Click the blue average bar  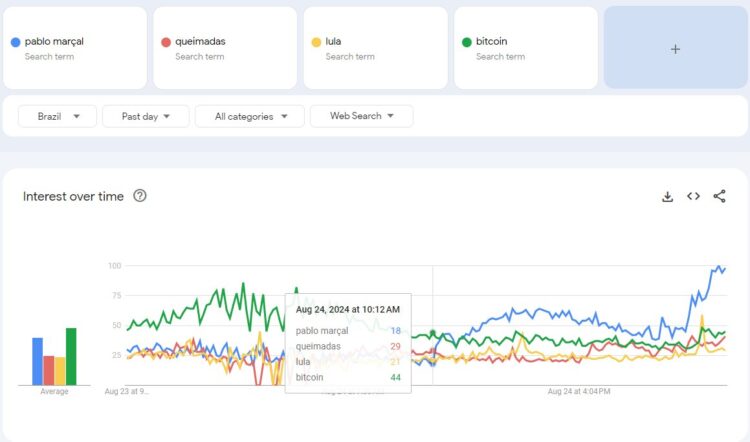tap(37, 361)
